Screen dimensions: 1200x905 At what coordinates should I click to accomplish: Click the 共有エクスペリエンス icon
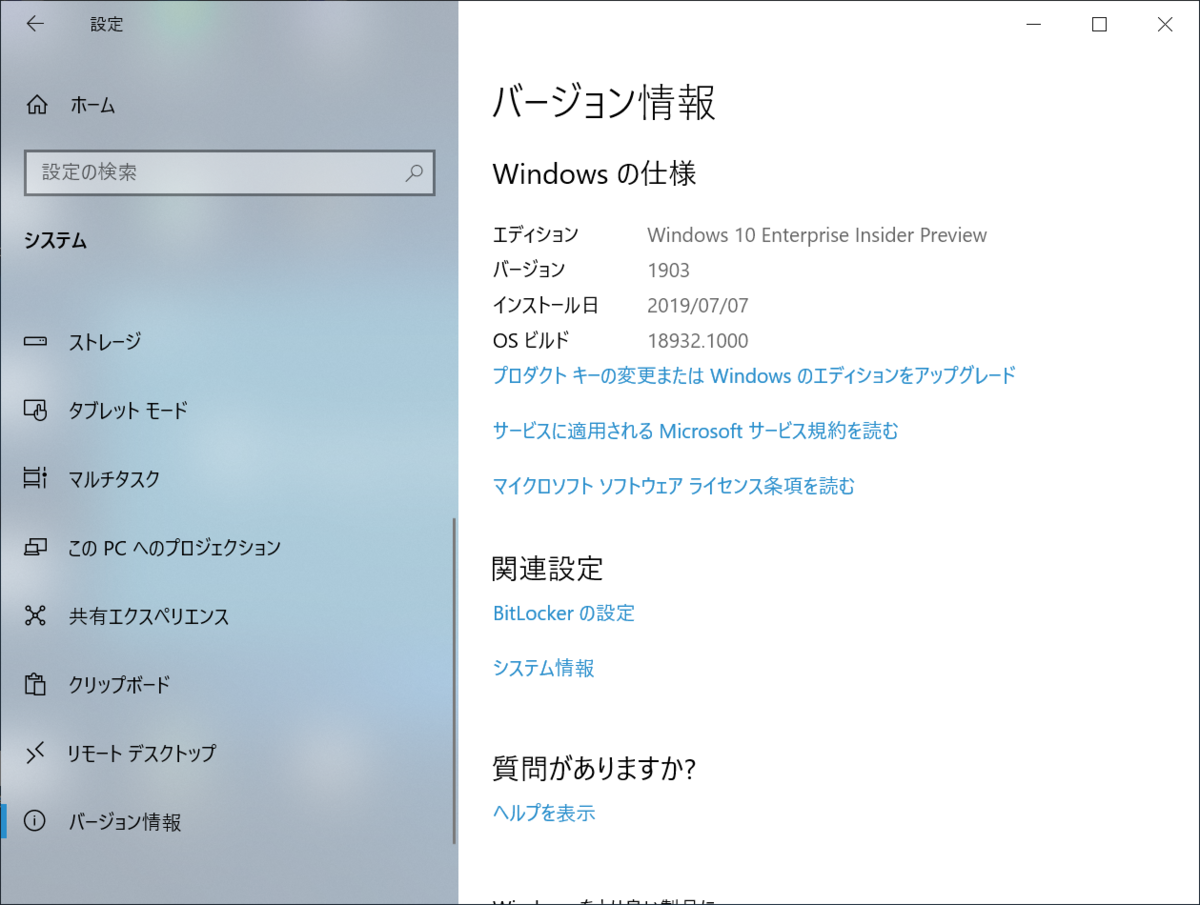click(35, 616)
